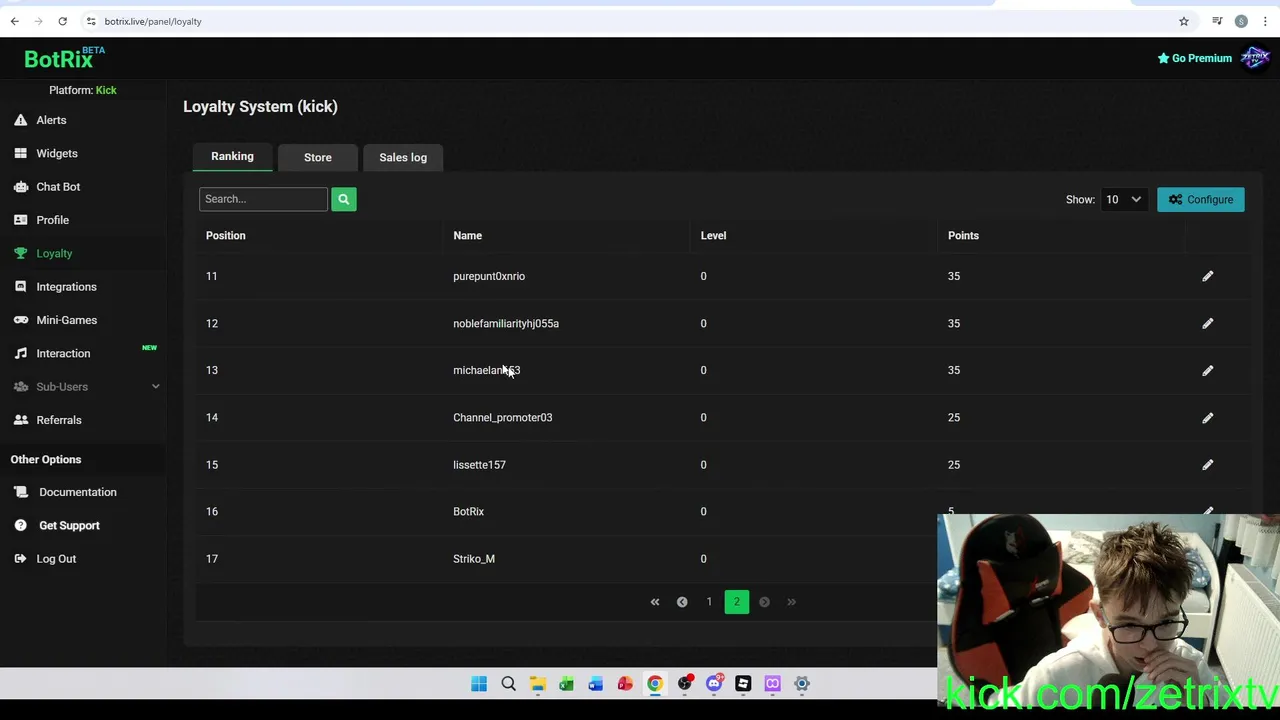The height and width of the screenshot is (720, 1280).
Task: Go back in the browser
Action: (x=15, y=21)
